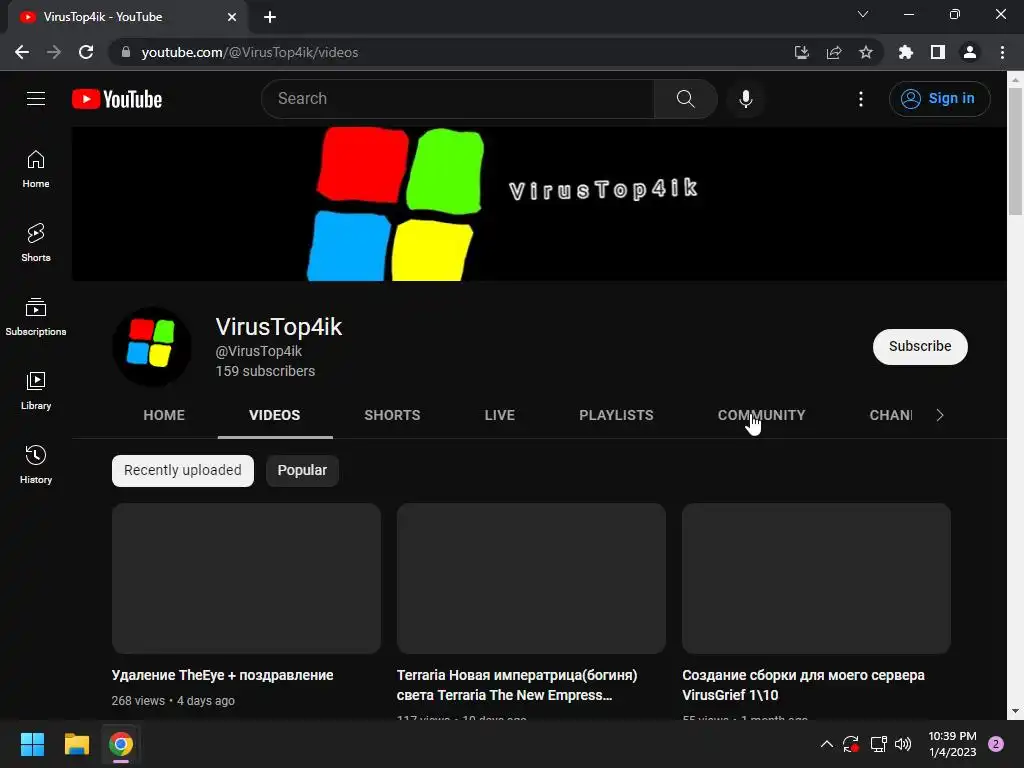Open the LIVE channel tab
Screen dimensions: 1024x768
click(x=500, y=415)
